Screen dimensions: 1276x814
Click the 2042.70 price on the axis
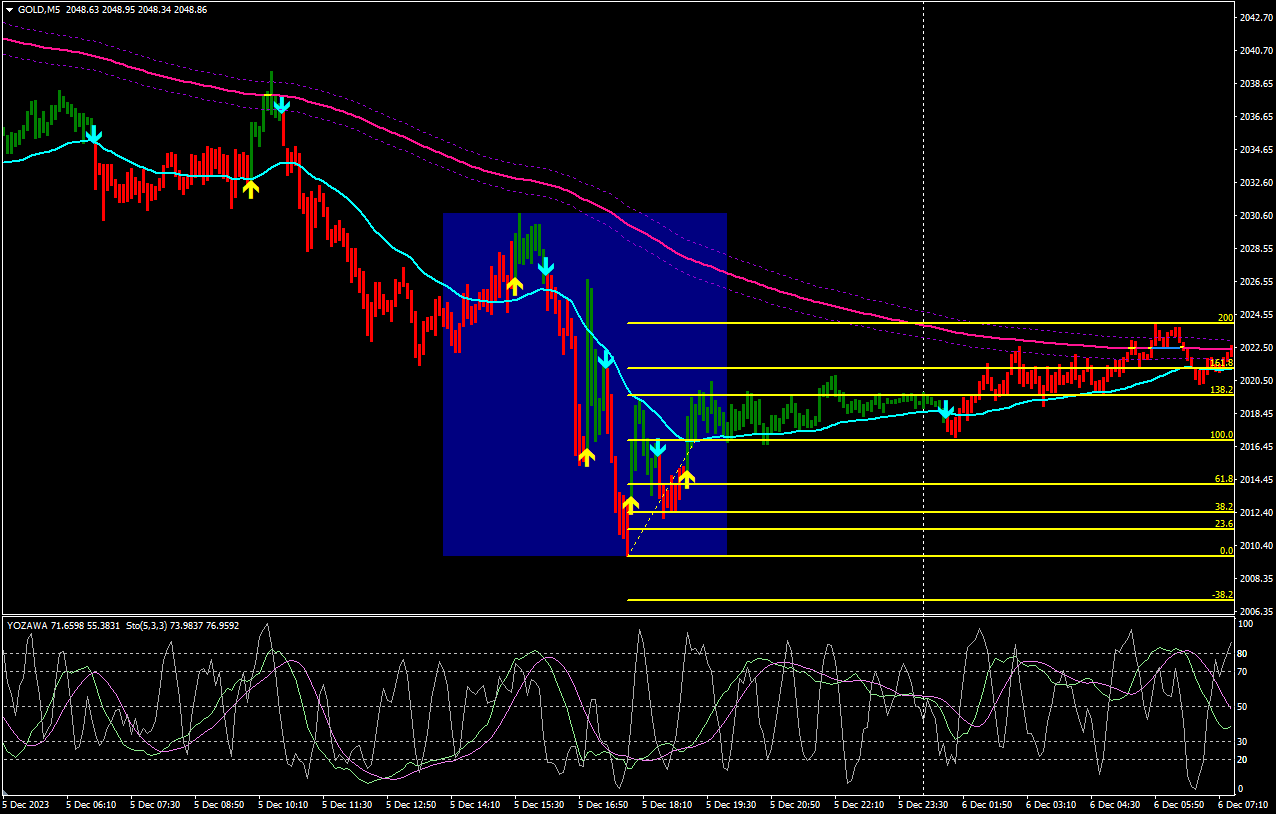[1255, 18]
